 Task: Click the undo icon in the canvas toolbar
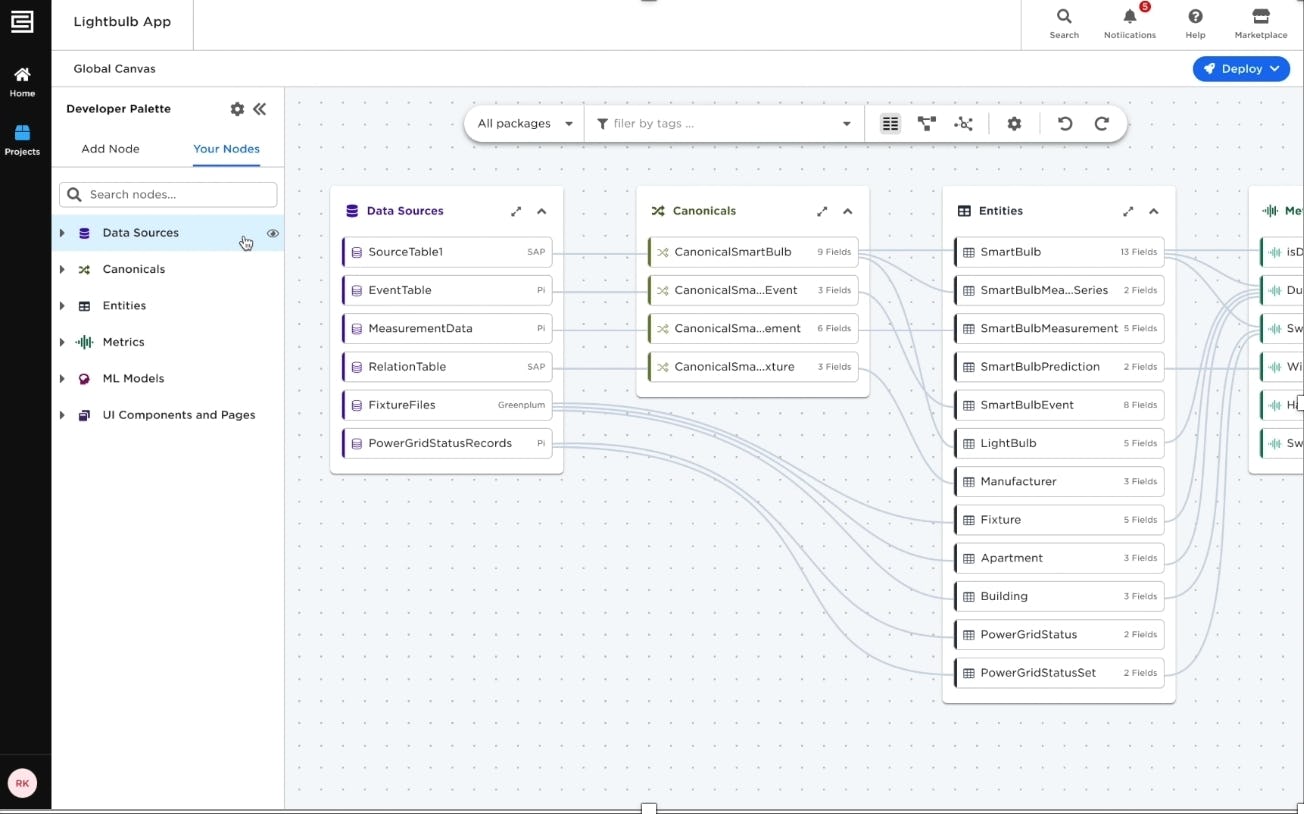click(1064, 123)
